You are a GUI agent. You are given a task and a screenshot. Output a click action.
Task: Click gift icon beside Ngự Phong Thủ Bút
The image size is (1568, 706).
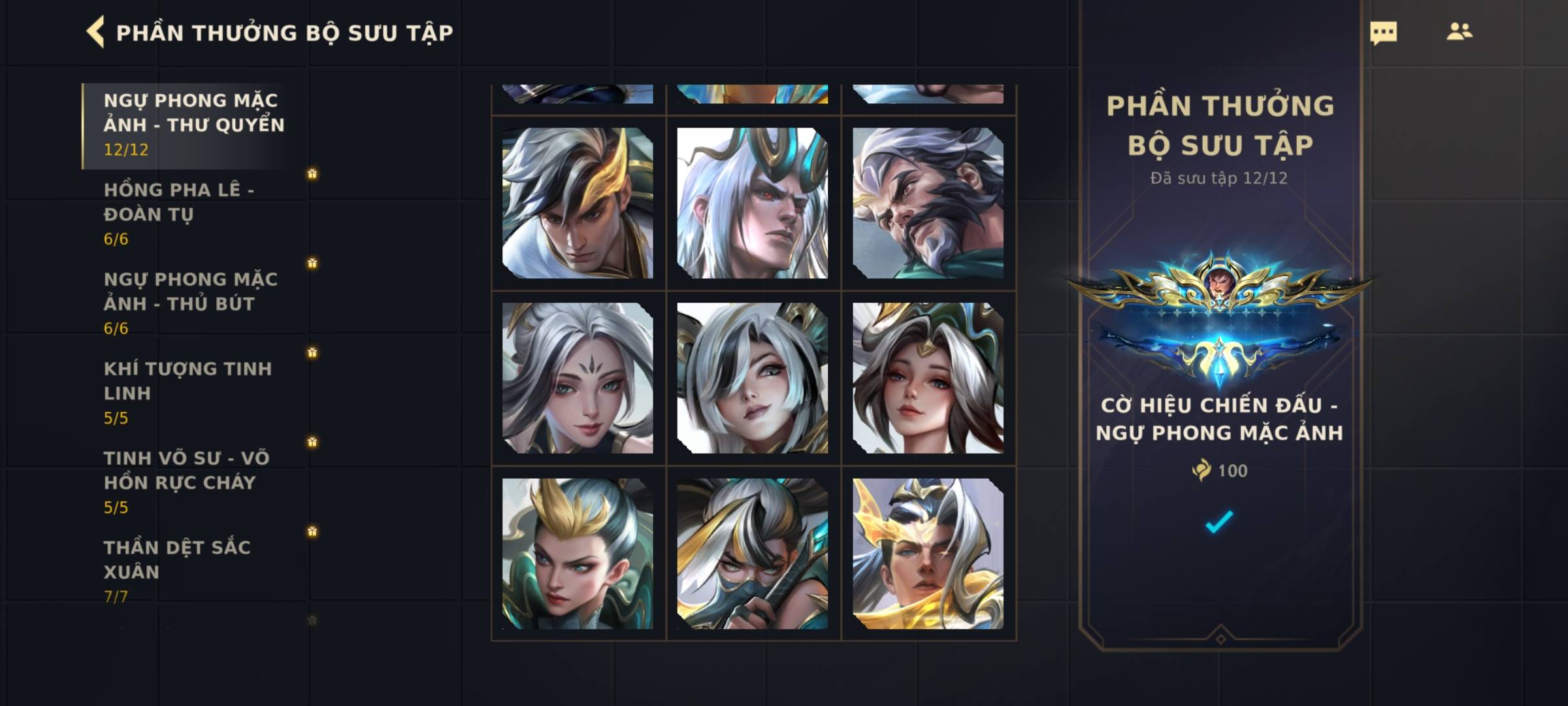(312, 263)
